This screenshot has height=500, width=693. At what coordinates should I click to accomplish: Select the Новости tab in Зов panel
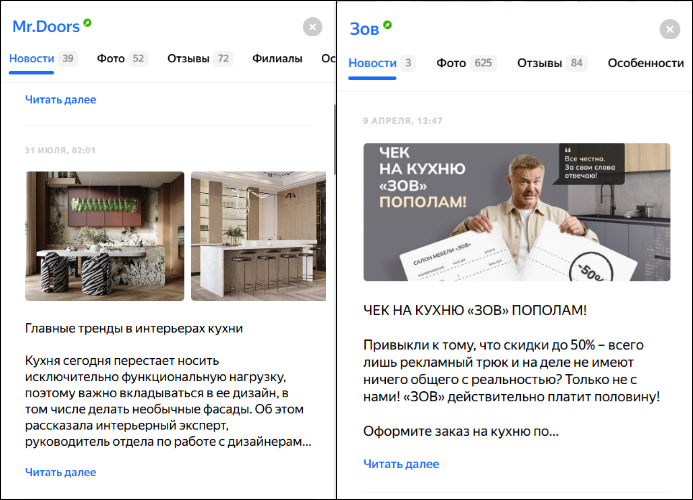pyautogui.click(x=373, y=63)
